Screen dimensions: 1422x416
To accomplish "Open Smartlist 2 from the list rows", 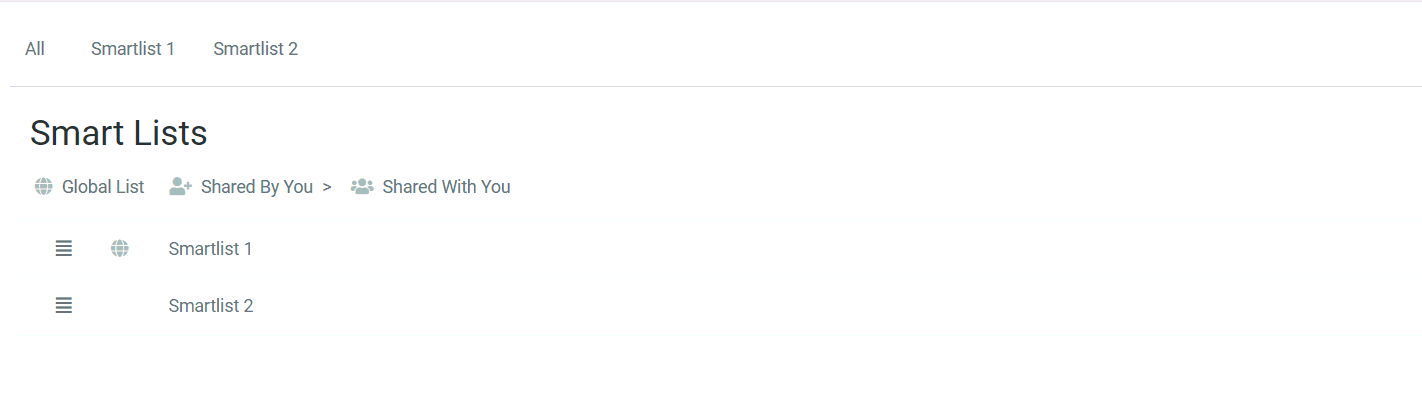I will (211, 306).
